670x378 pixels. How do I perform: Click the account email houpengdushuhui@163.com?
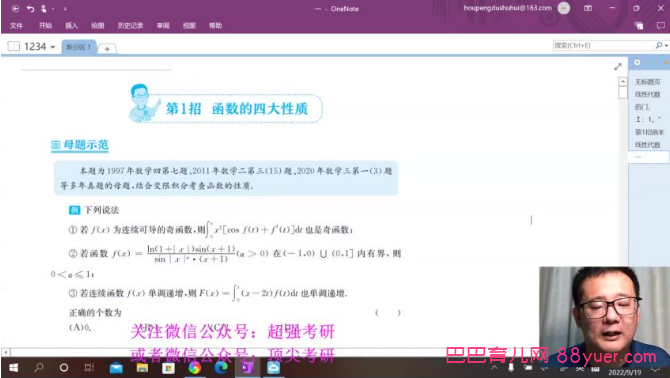(508, 8)
